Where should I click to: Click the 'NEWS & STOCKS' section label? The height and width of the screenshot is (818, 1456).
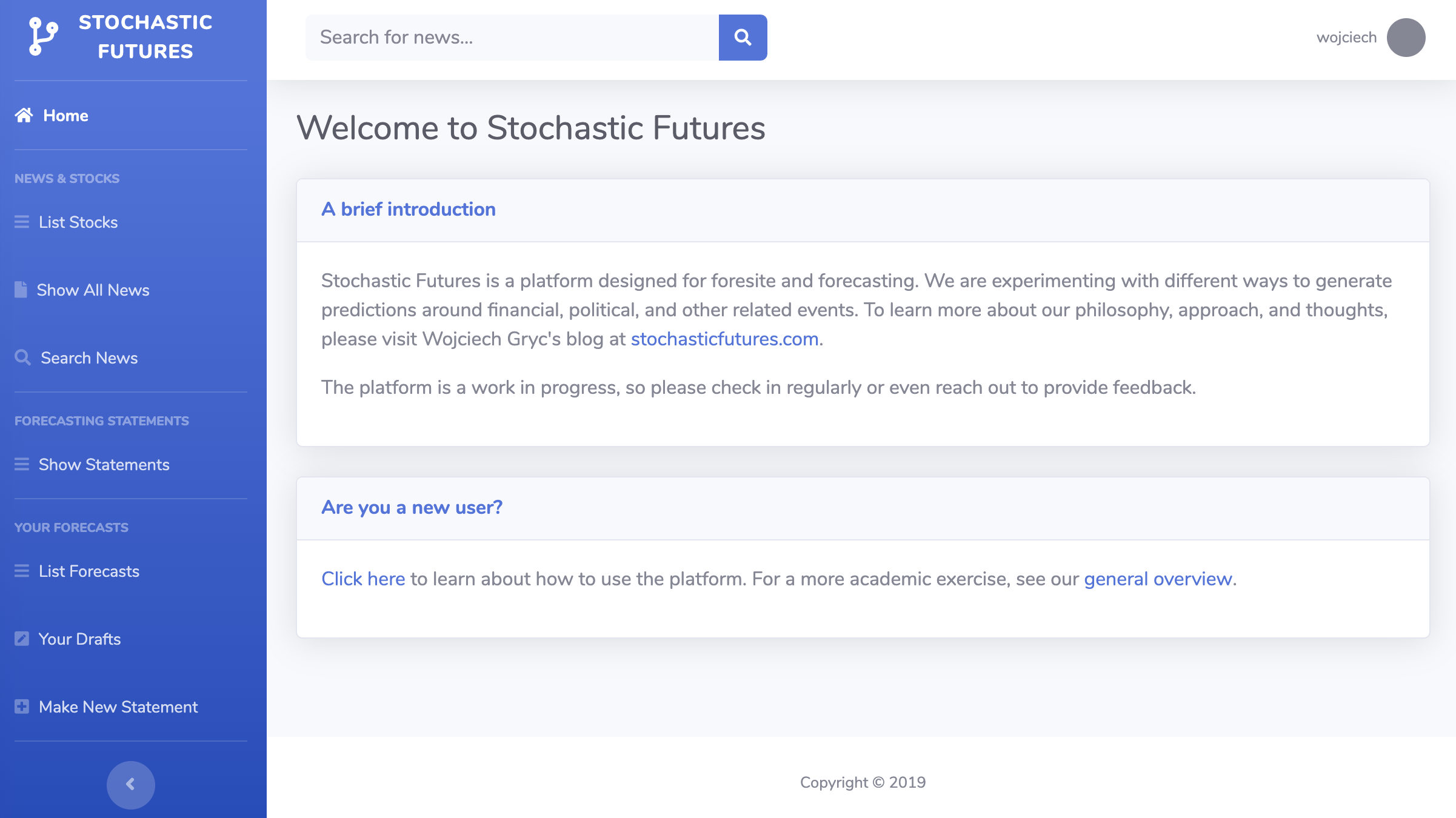click(x=67, y=178)
